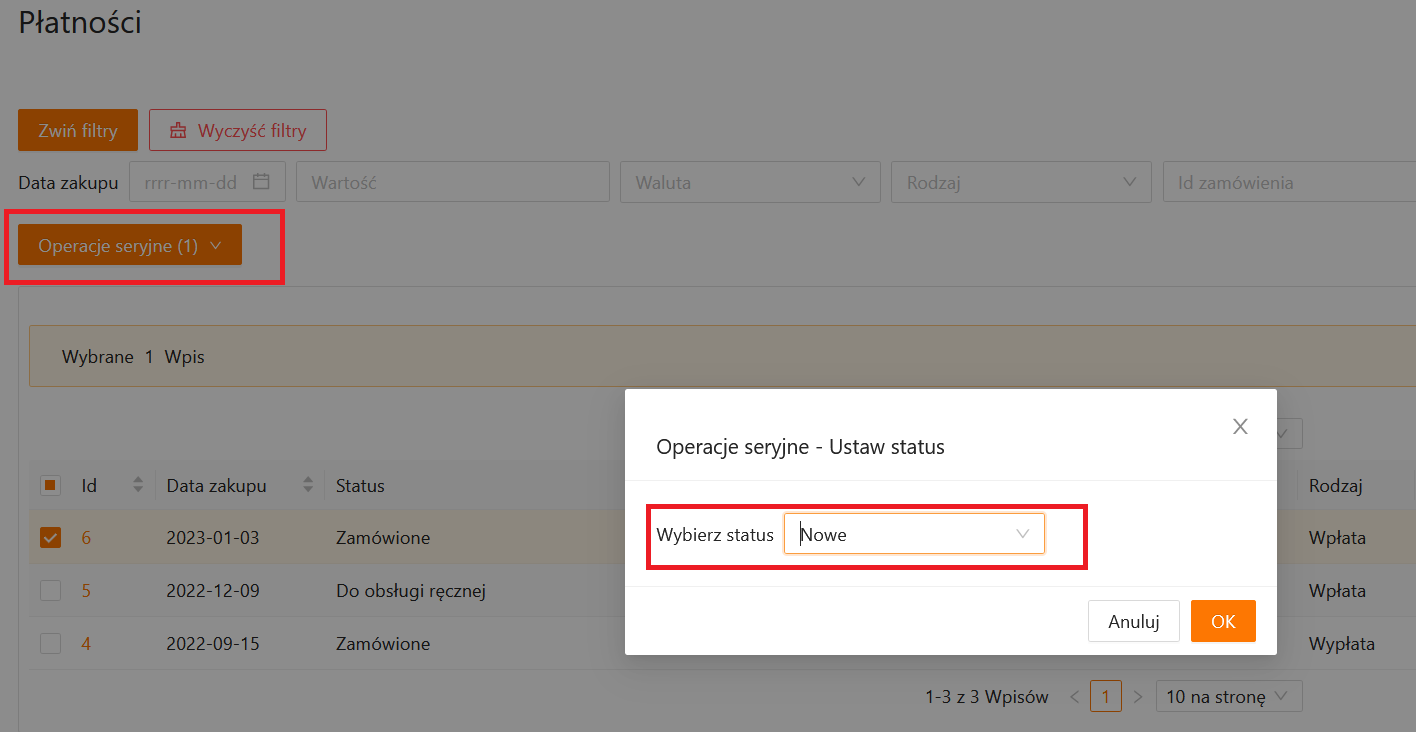Sort Id column using sort arrows
1418x732 pixels.
pyautogui.click(x=138, y=486)
